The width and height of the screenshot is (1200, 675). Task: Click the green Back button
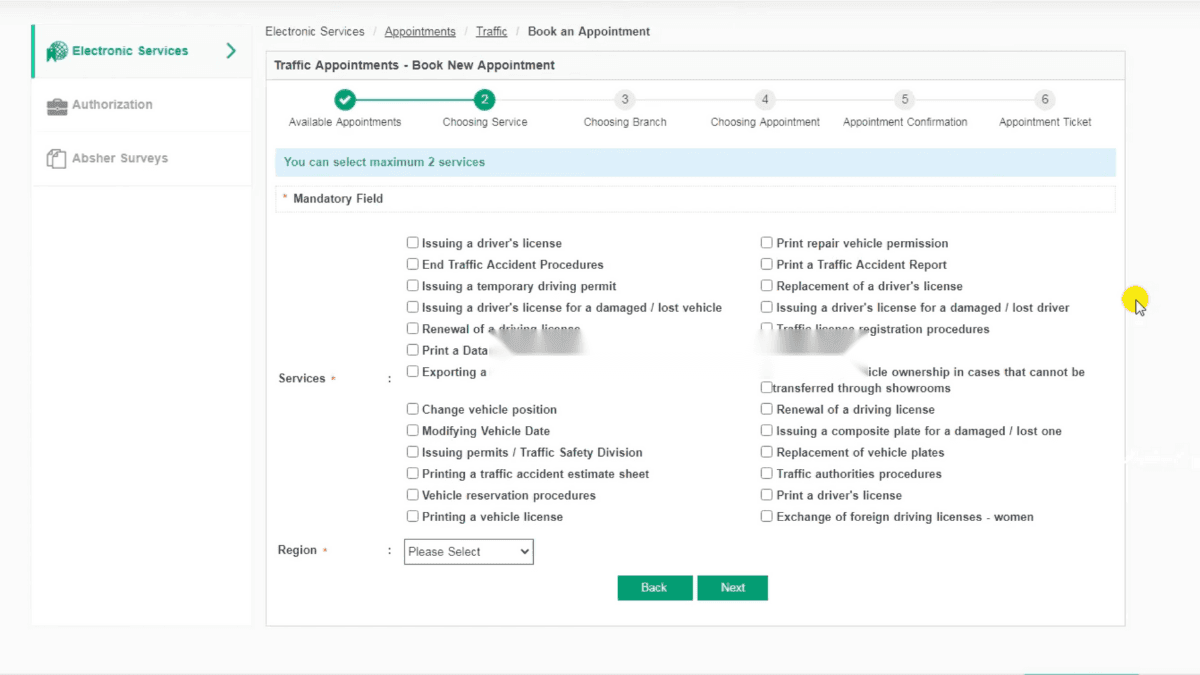coord(655,588)
